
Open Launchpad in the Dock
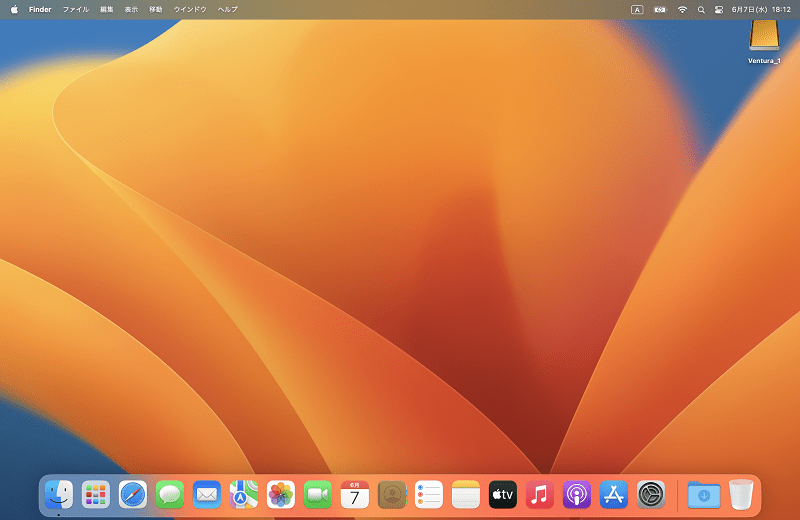click(x=96, y=494)
